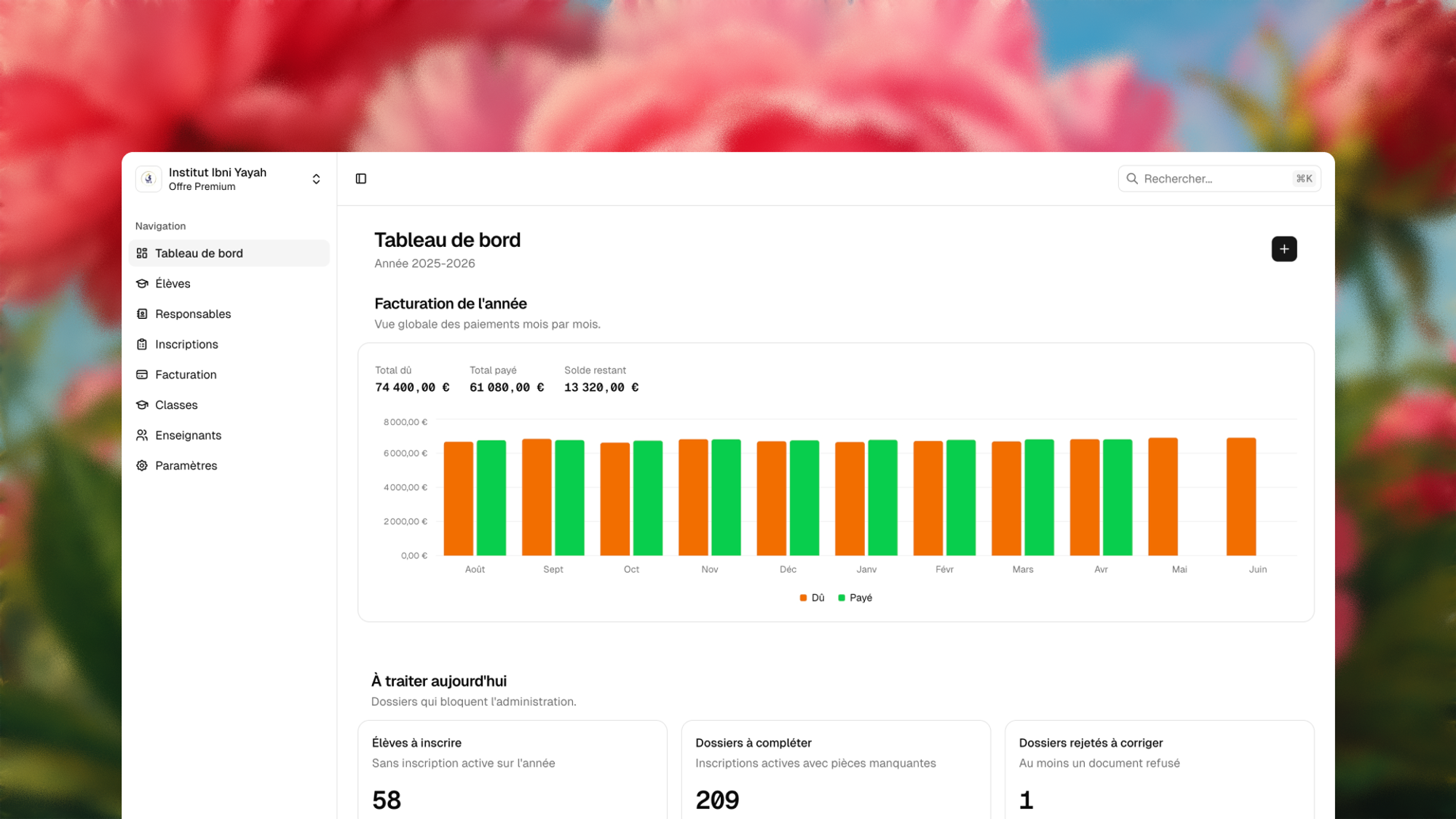
Task: Expand the Institut Ibni Yayah organization switcher
Action: pos(316,179)
